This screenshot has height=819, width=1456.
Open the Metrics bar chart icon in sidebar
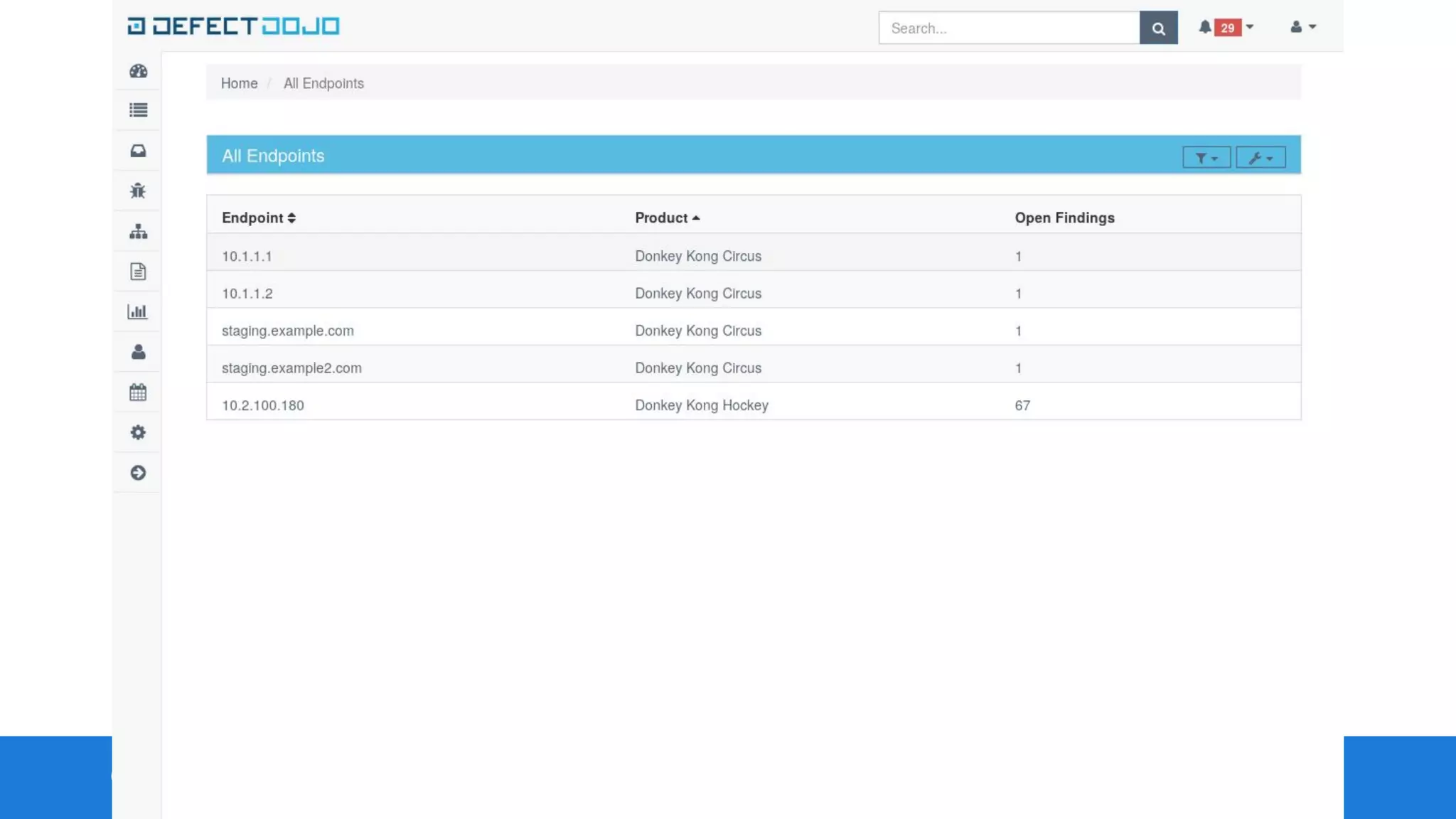pyautogui.click(x=138, y=311)
